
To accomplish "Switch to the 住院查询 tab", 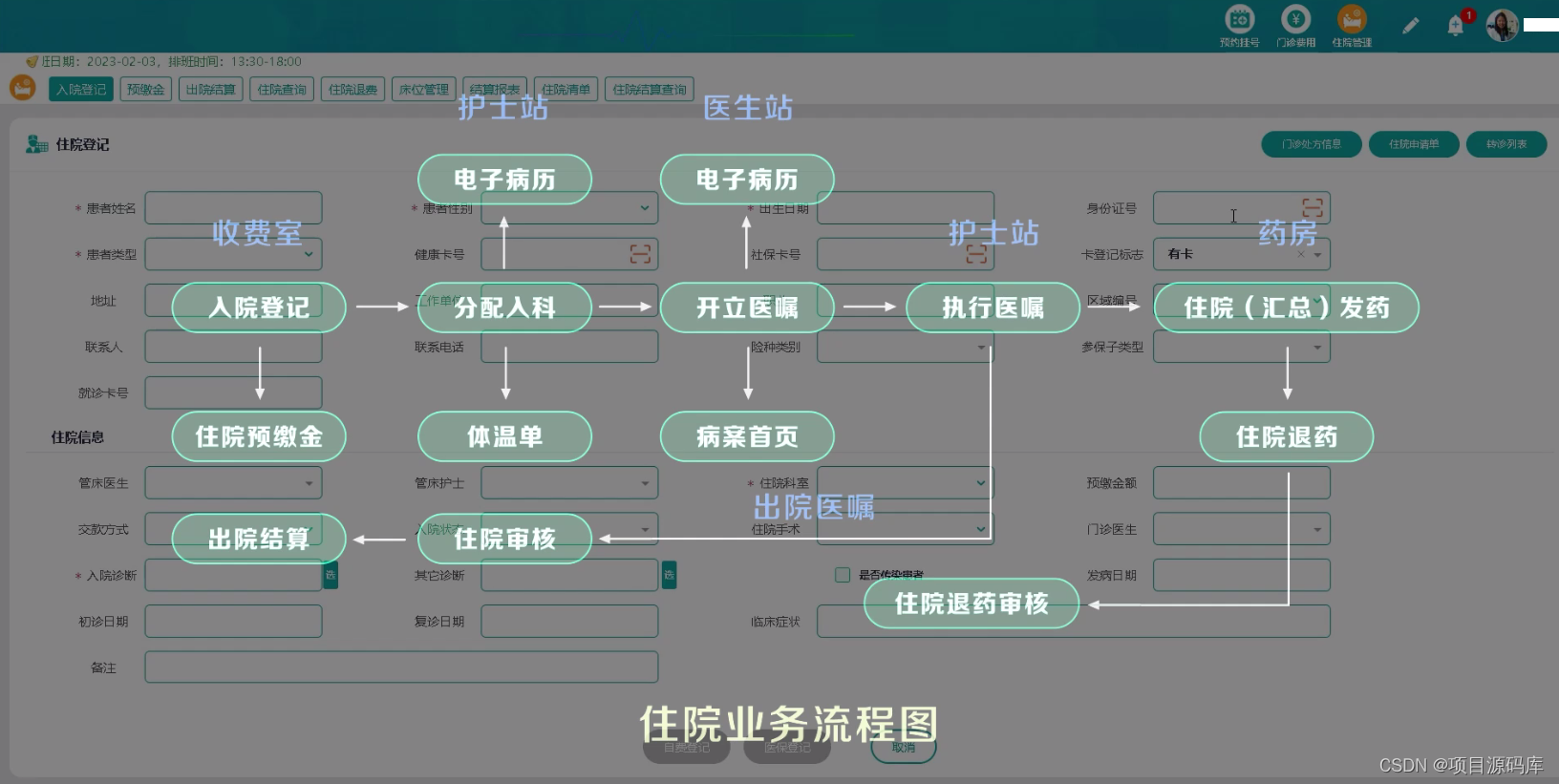I will tap(282, 89).
